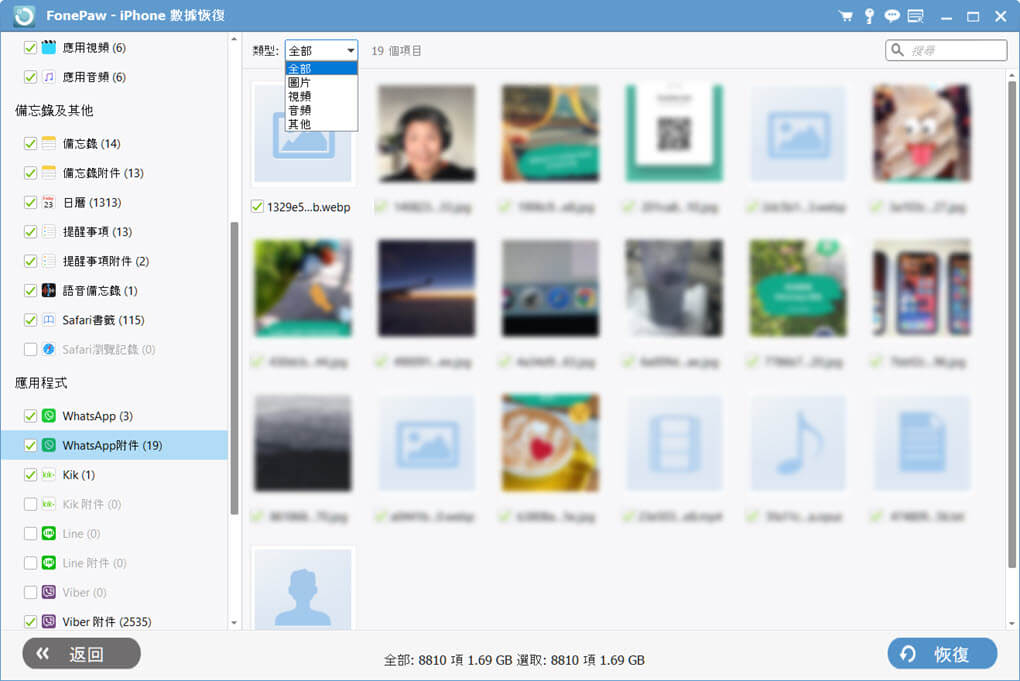Click the WhatsApp app icon in sidebar

49,416
